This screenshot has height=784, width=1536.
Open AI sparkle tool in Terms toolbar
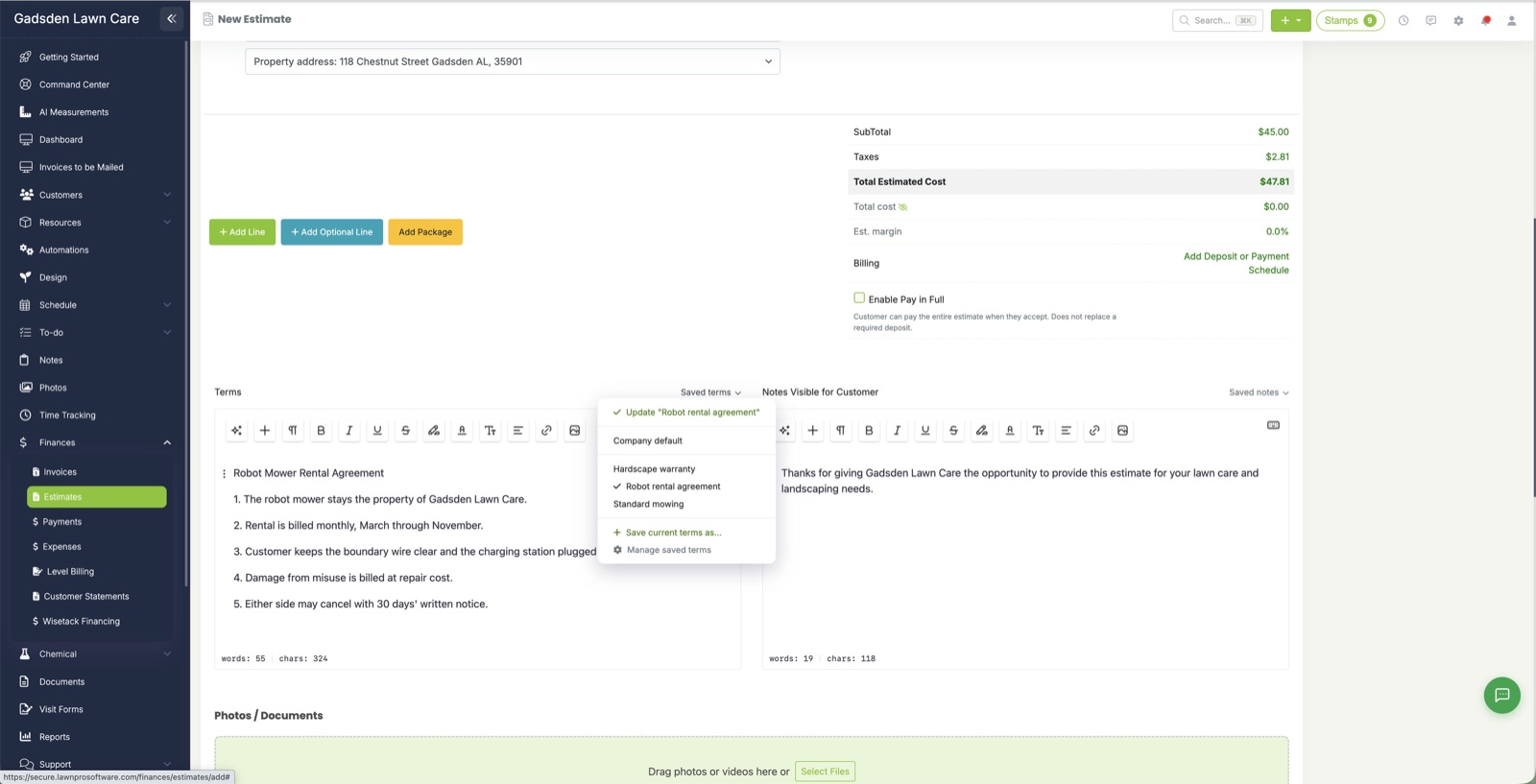(236, 431)
